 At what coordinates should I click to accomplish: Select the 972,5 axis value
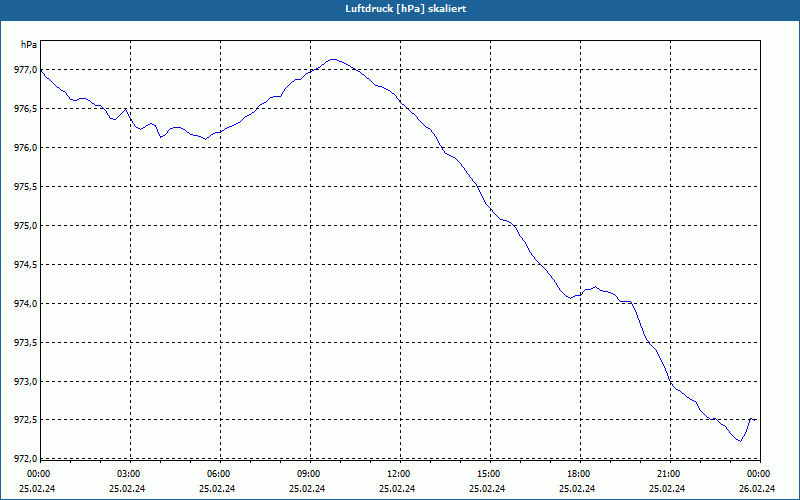(x=25, y=420)
